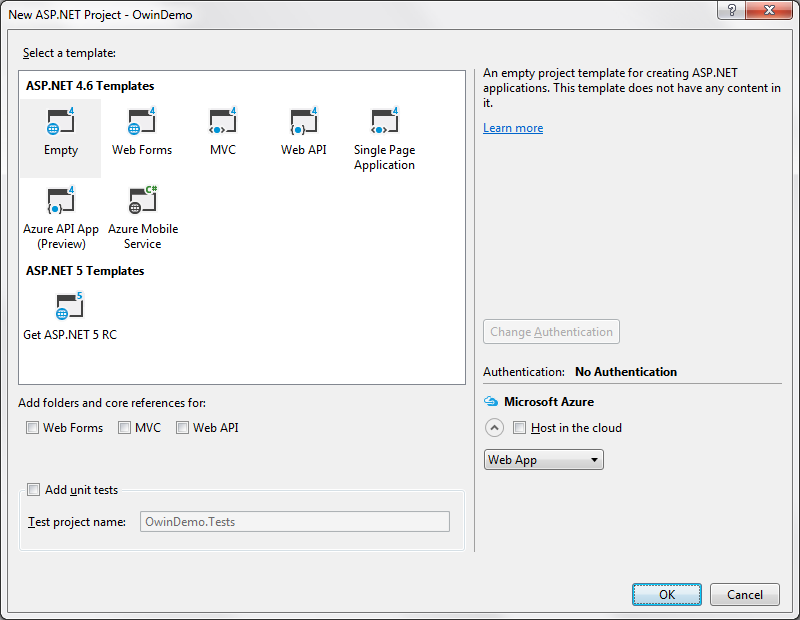Open the Web App dropdown list
Viewport: 800px width, 620px height.
[x=543, y=460]
